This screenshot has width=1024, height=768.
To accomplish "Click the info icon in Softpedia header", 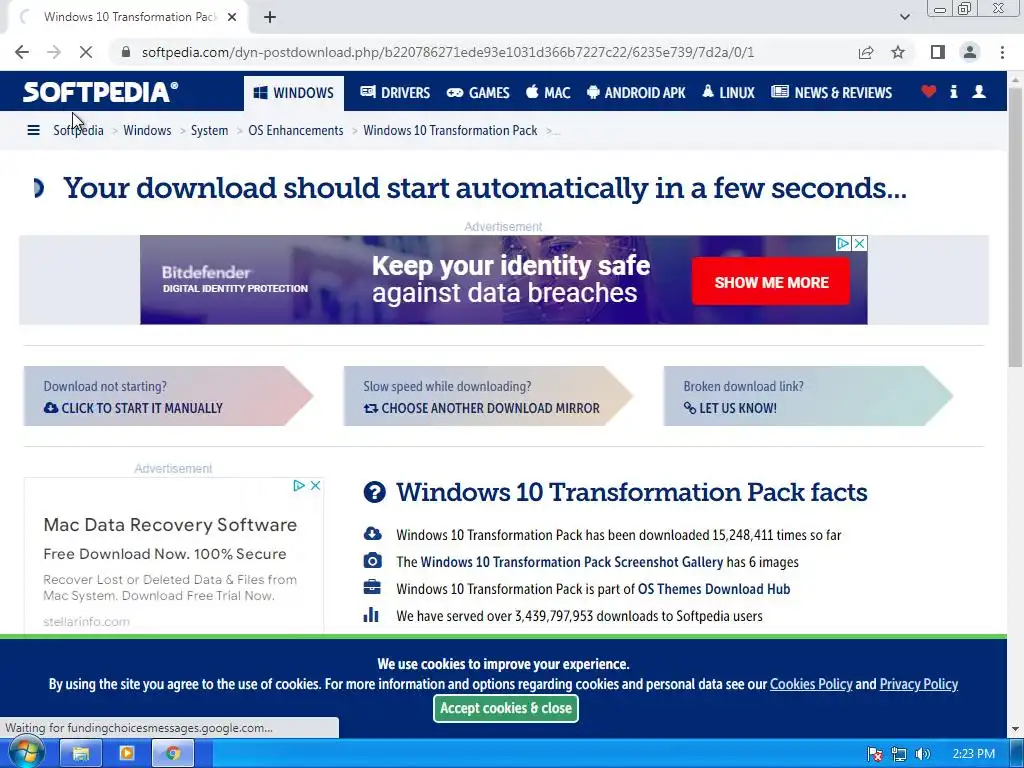I will point(953,92).
